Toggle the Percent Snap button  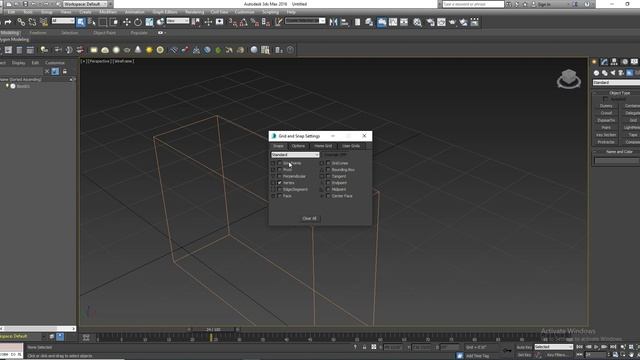pyautogui.click(x=255, y=22)
